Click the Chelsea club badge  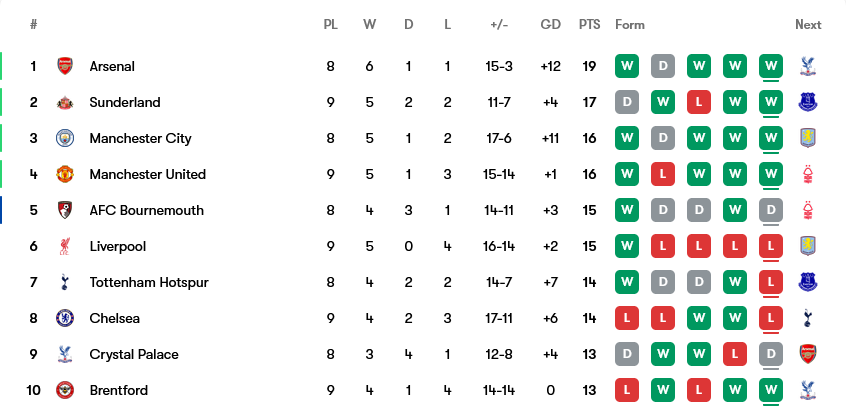(x=65, y=318)
